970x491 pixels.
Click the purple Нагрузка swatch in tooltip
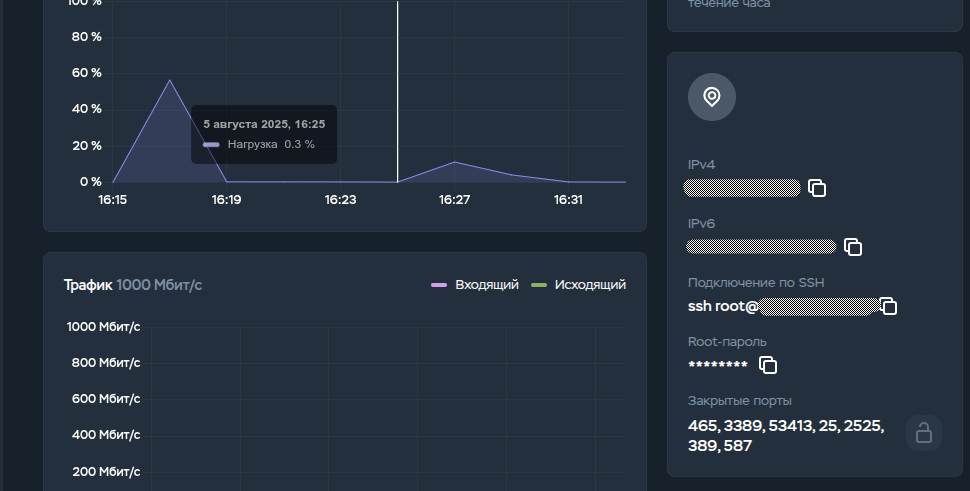point(211,145)
